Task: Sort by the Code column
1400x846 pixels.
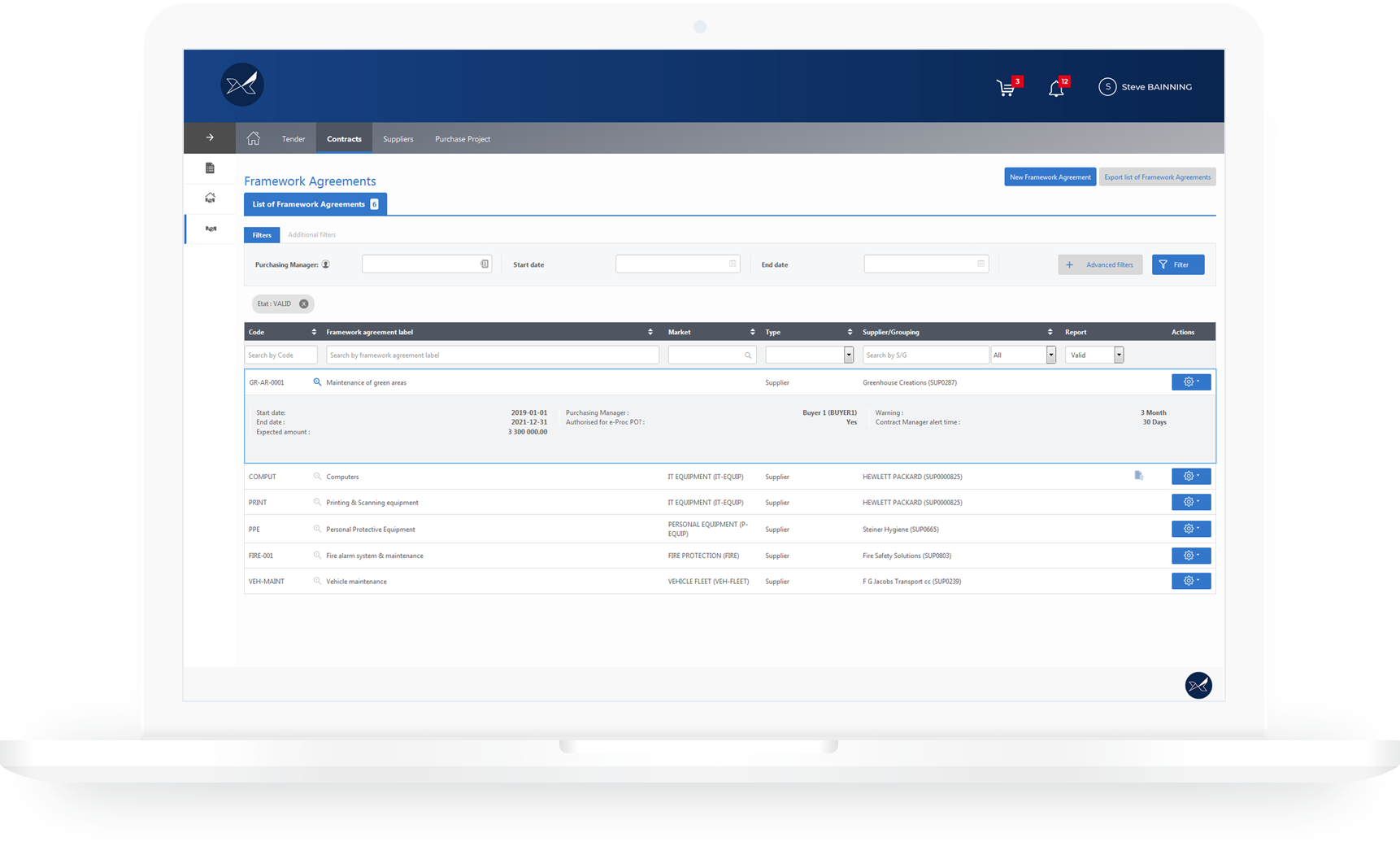Action: click(x=314, y=332)
